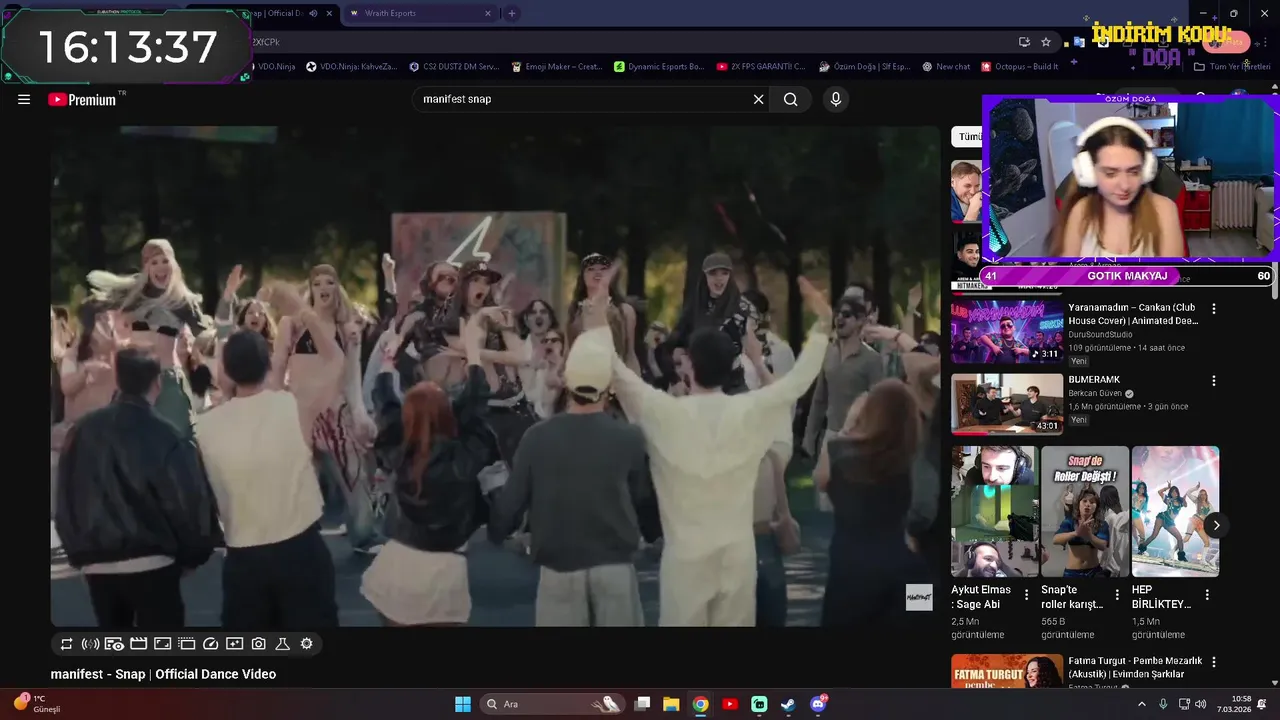Screen dimensions: 1280x720
Task: Toggle the loop video icon under player
Action: click(x=66, y=644)
